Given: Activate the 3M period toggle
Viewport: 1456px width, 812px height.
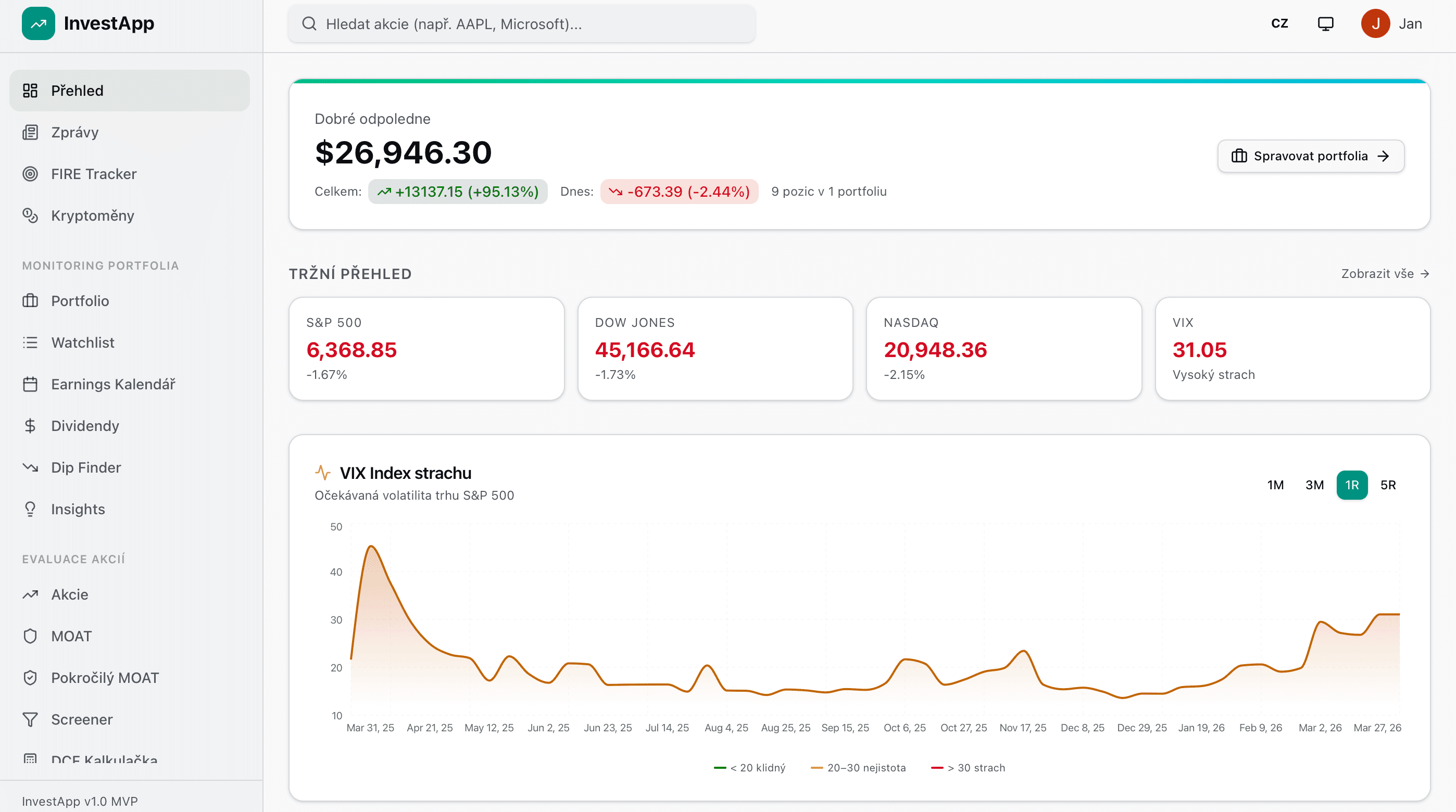Looking at the screenshot, I should tap(1315, 485).
